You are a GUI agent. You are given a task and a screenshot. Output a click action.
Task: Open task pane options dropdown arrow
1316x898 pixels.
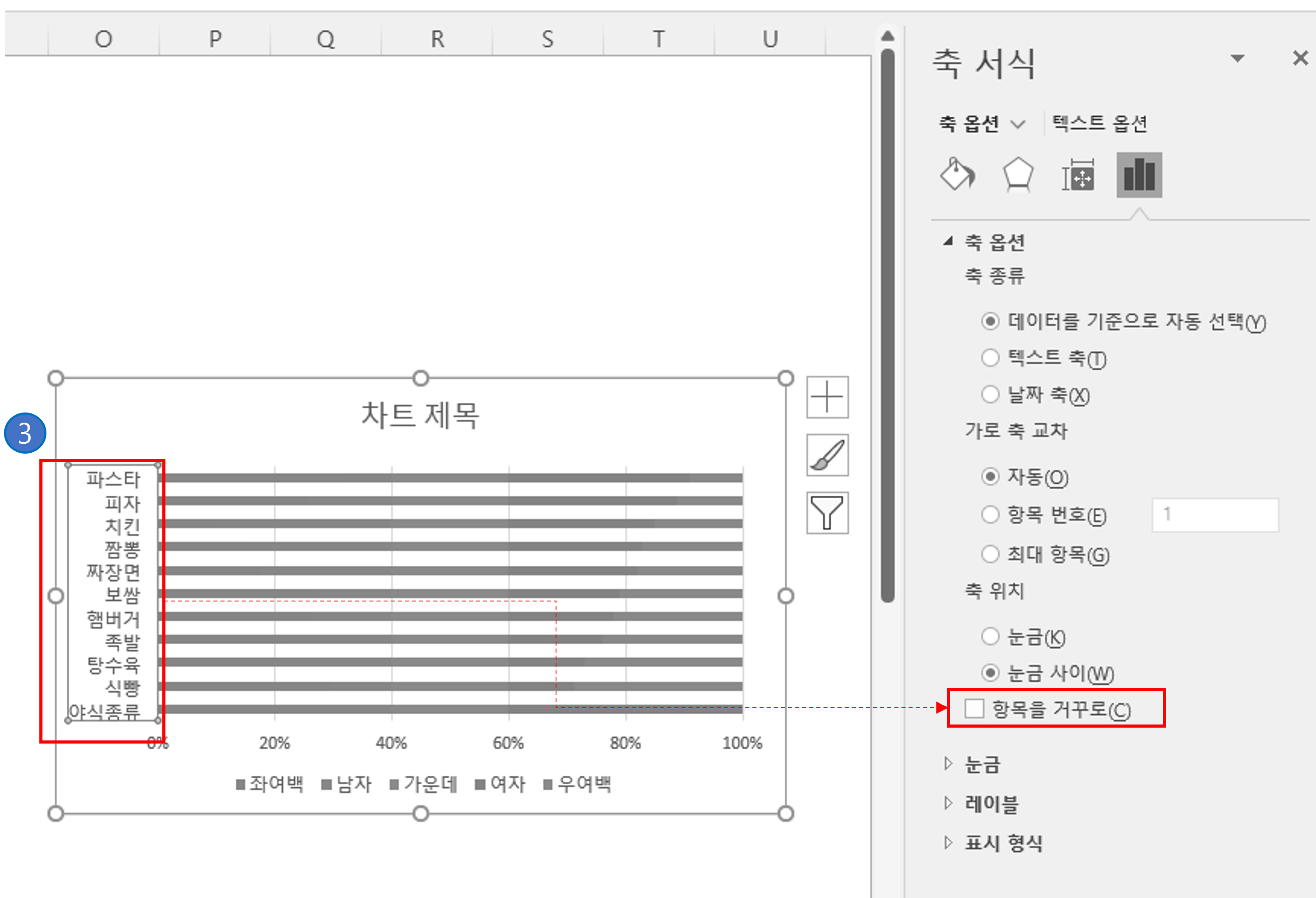(x=1237, y=58)
